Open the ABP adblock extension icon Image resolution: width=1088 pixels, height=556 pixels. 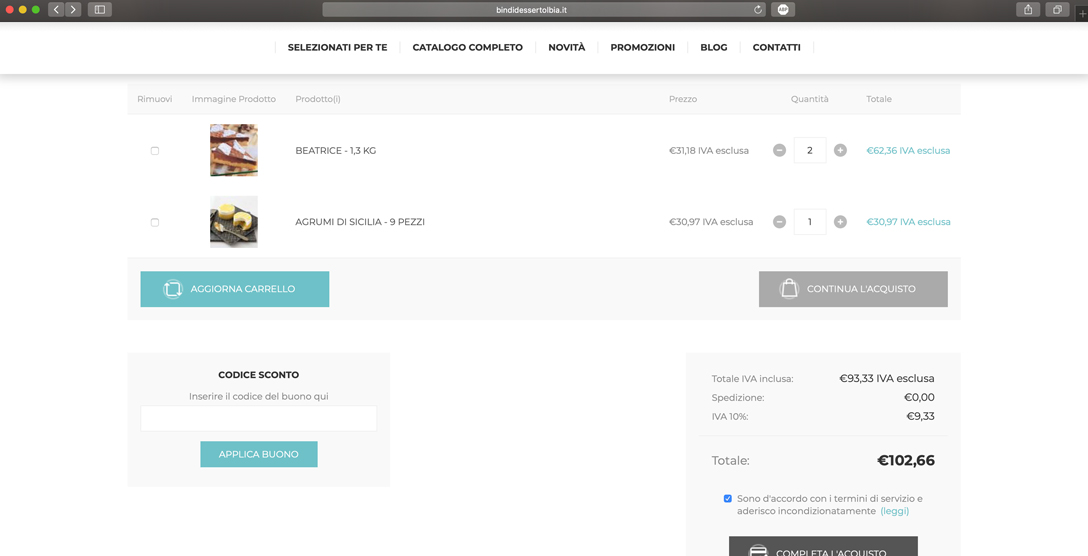(783, 10)
